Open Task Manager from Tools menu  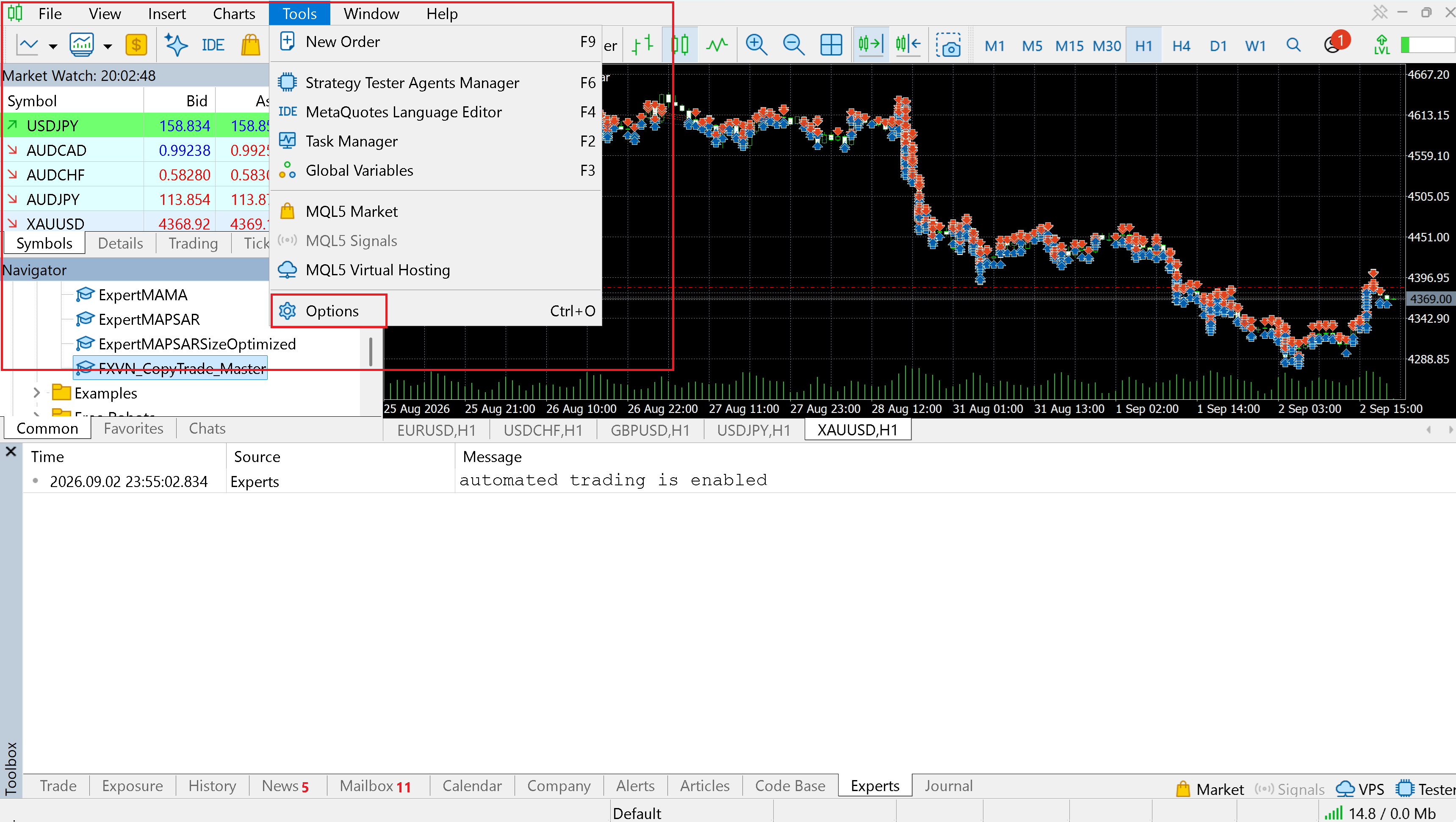435,141
